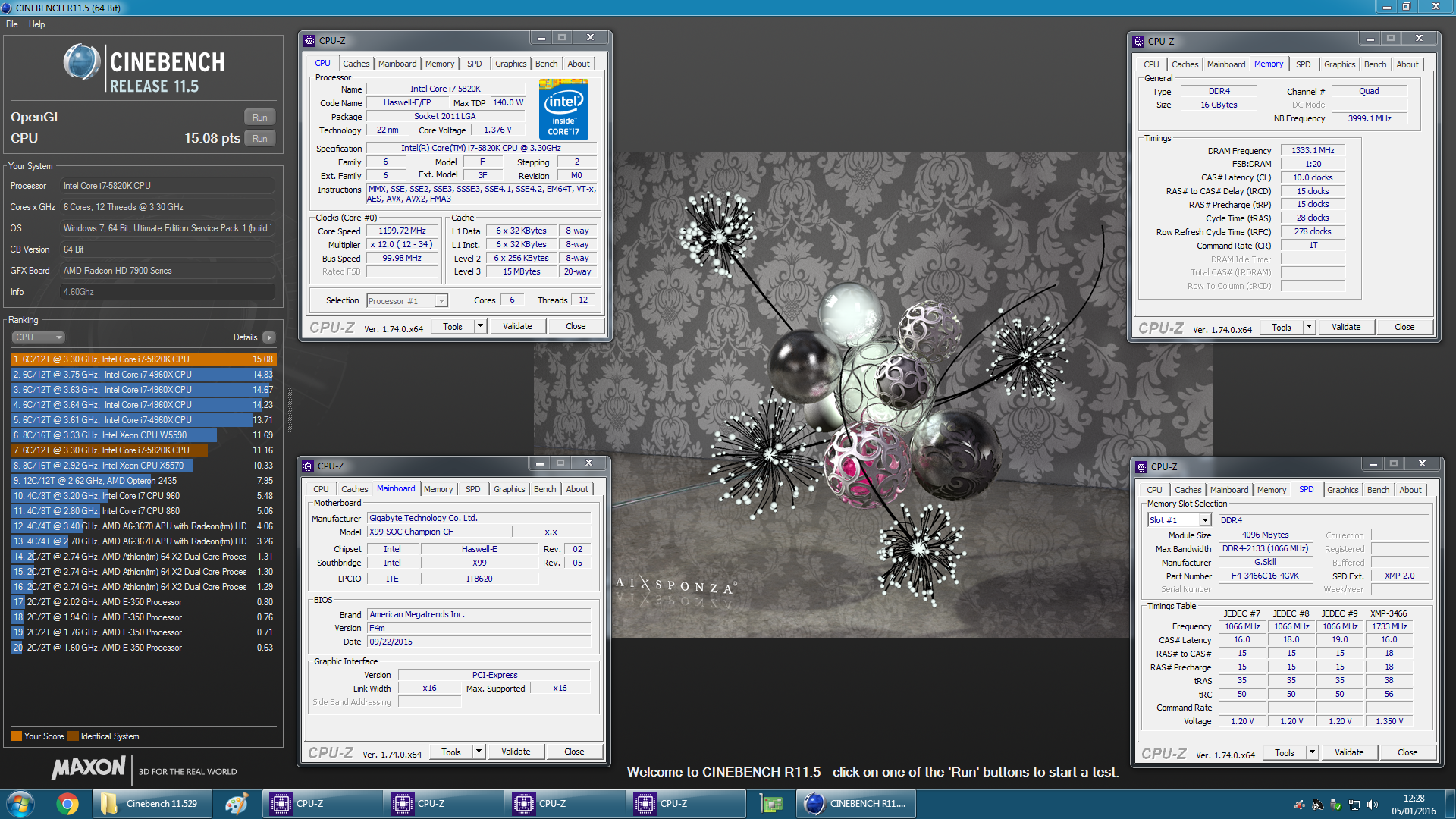Image resolution: width=1456 pixels, height=819 pixels.
Task: Click the Info field showing 4.60Ghz
Action: pos(167,292)
